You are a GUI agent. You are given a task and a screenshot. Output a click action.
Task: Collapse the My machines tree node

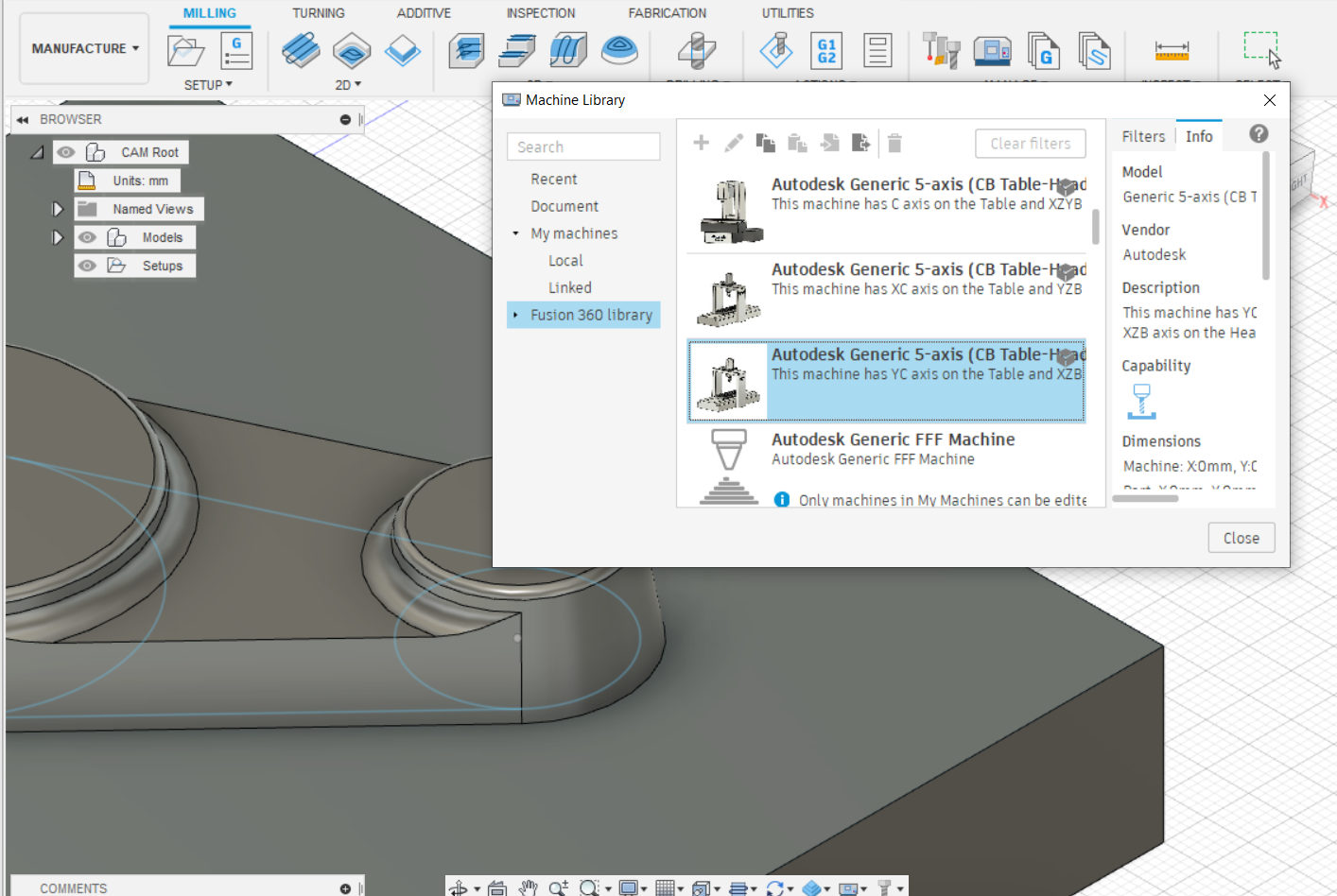(515, 233)
